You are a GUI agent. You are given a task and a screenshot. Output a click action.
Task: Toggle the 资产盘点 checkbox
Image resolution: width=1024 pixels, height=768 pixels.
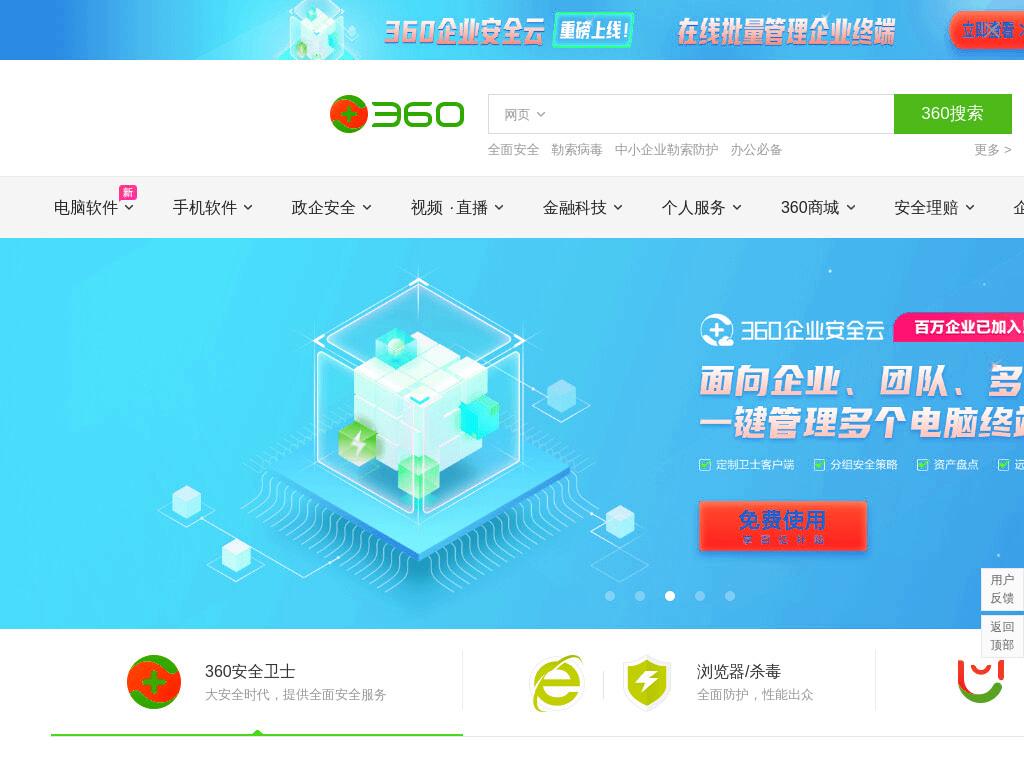[922, 465]
